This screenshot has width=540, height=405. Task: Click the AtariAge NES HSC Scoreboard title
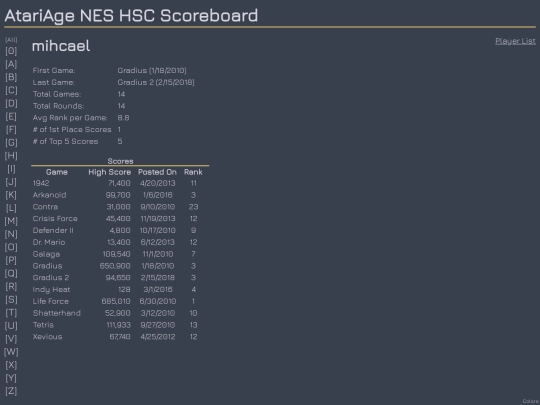[131, 16]
